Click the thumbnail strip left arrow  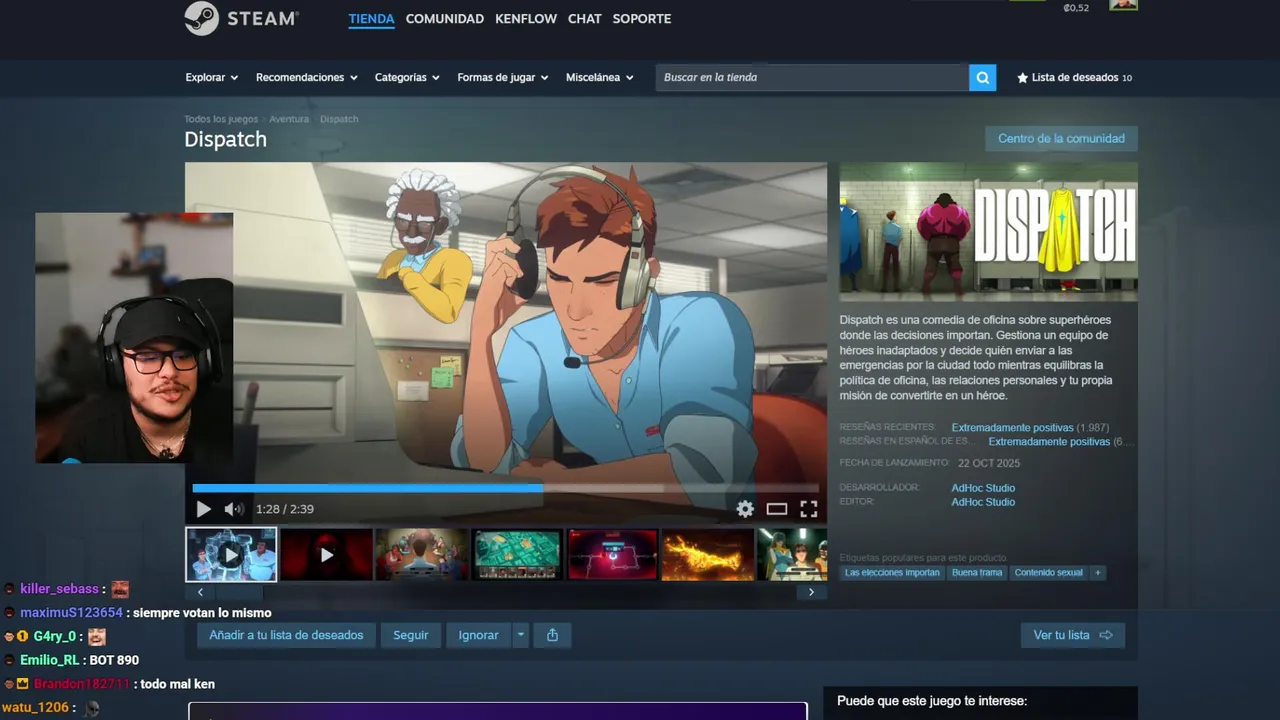tap(200, 592)
